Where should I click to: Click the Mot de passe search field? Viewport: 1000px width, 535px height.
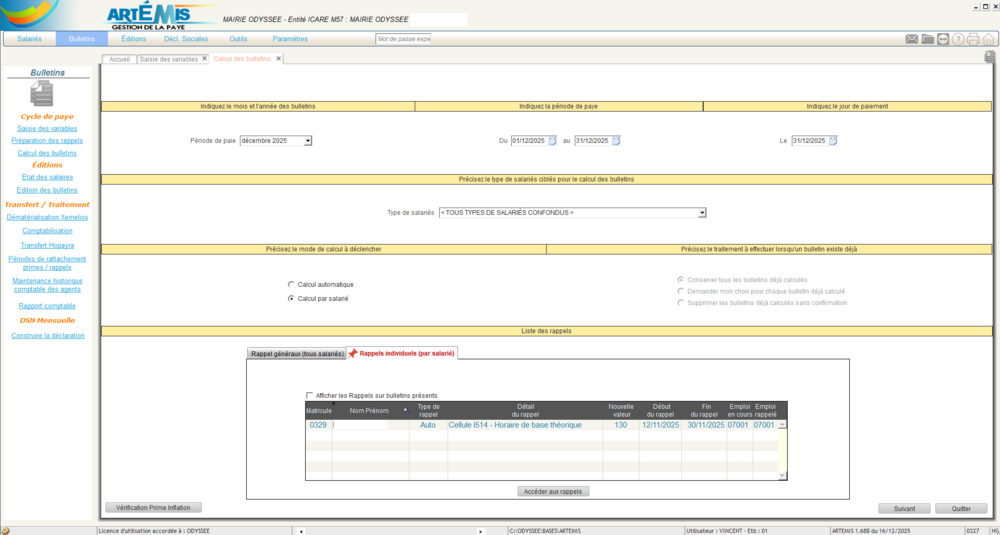tap(403, 39)
